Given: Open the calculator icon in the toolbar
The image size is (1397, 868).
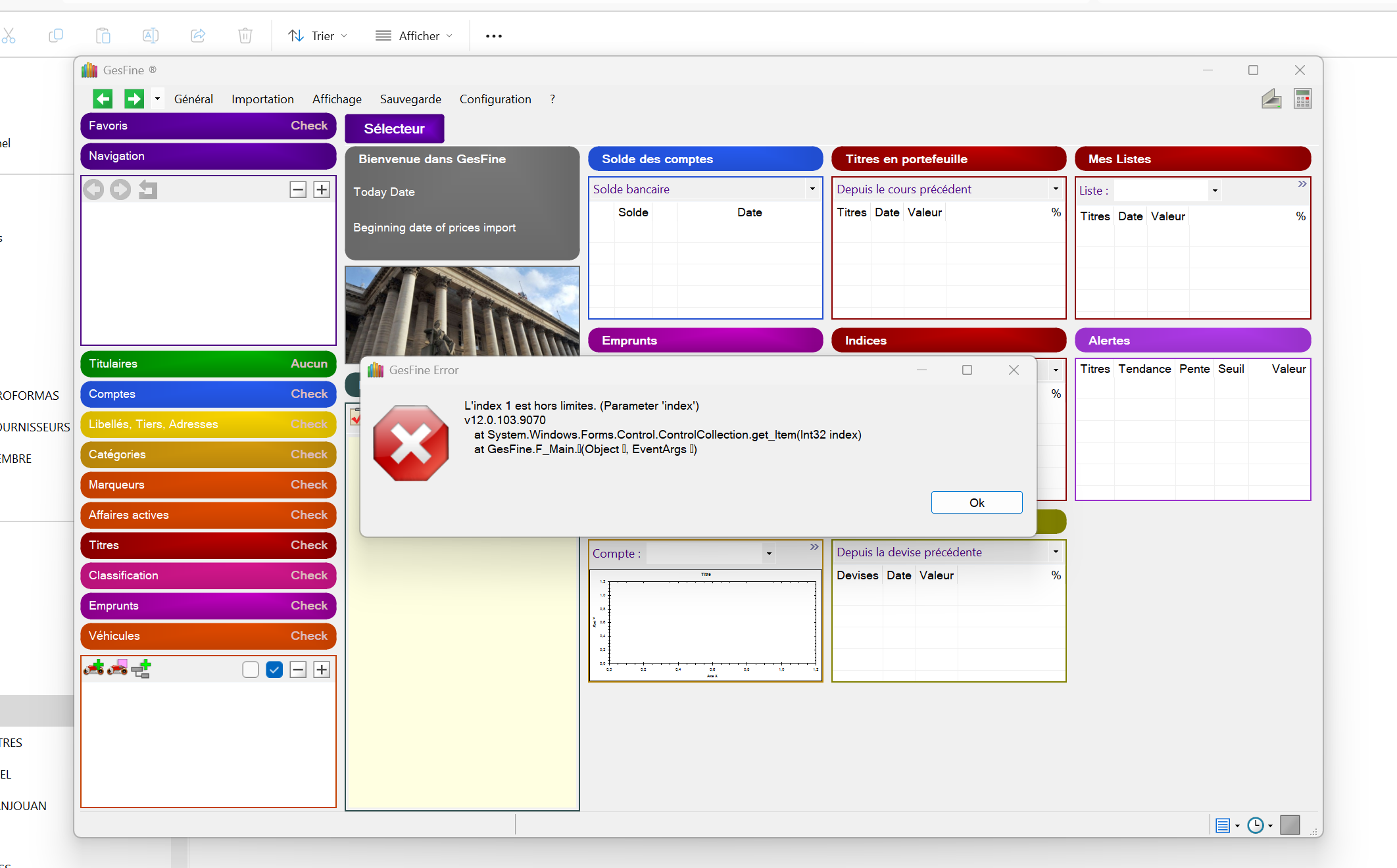Looking at the screenshot, I should tap(1302, 99).
